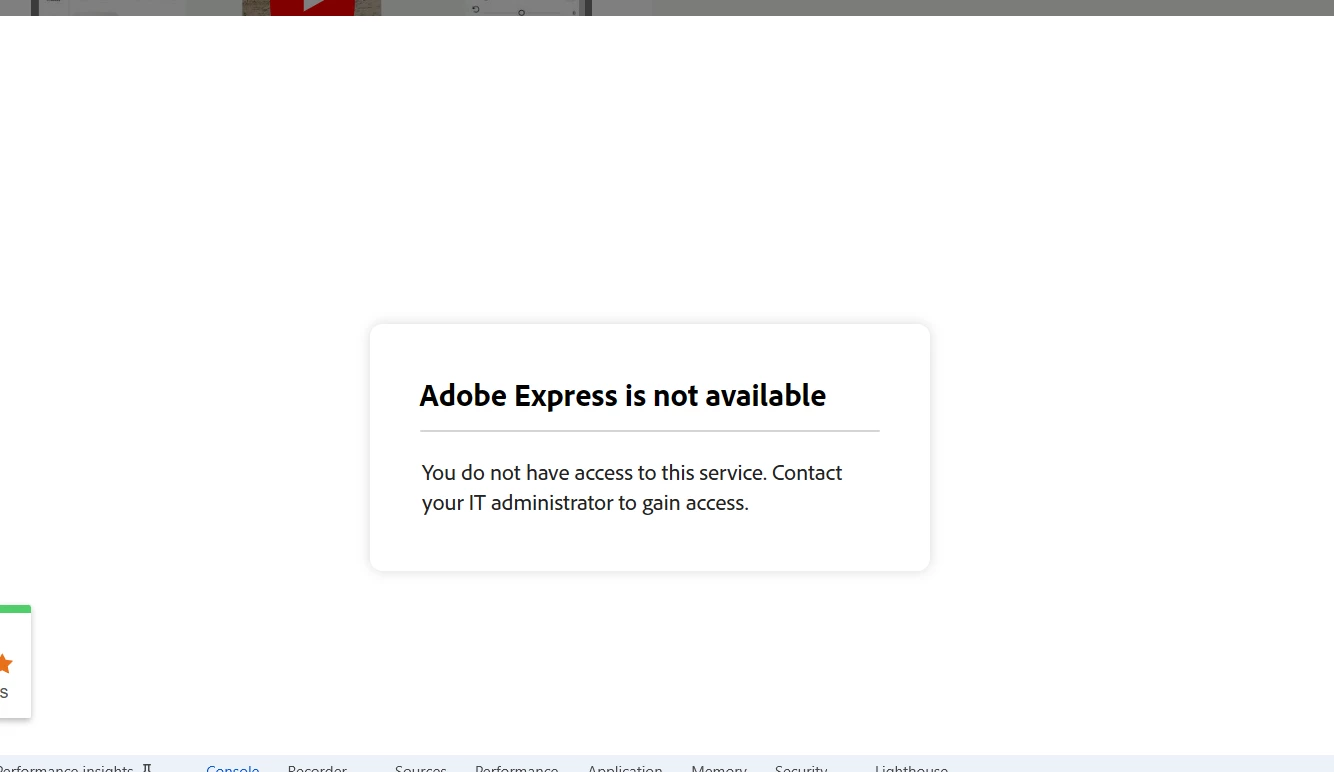Open the Recorder tab in DevTools
Image resolution: width=1334 pixels, height=772 pixels.
click(317, 767)
